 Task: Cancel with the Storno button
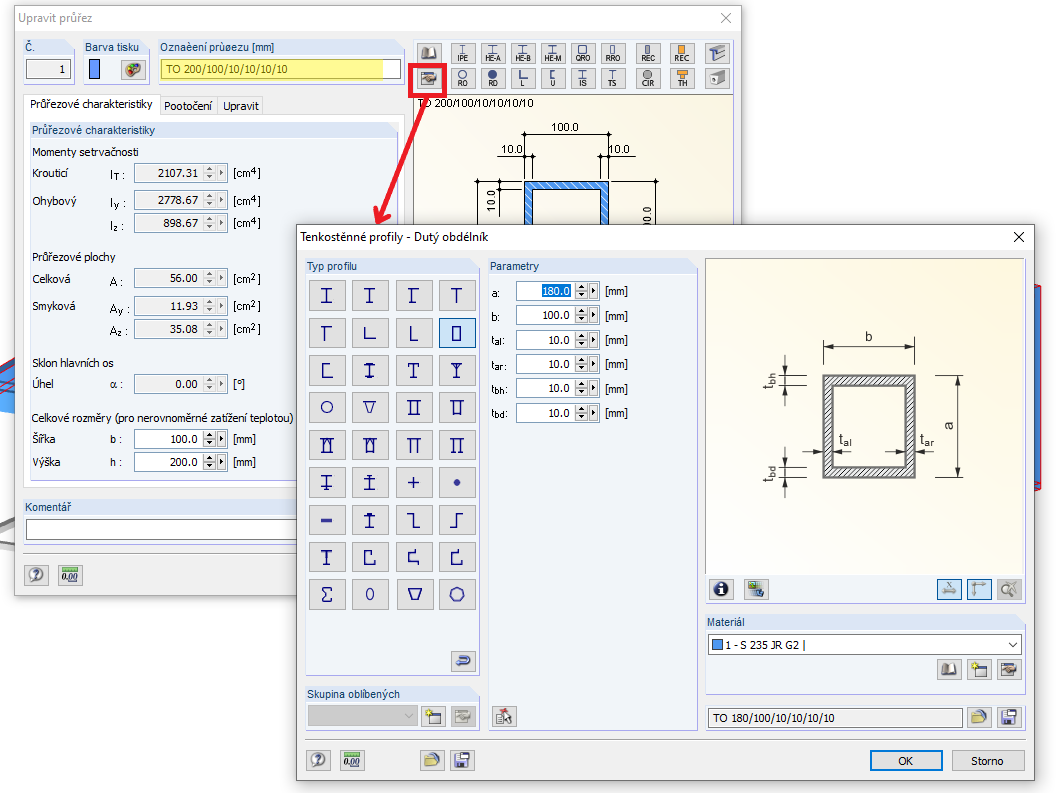click(x=987, y=761)
